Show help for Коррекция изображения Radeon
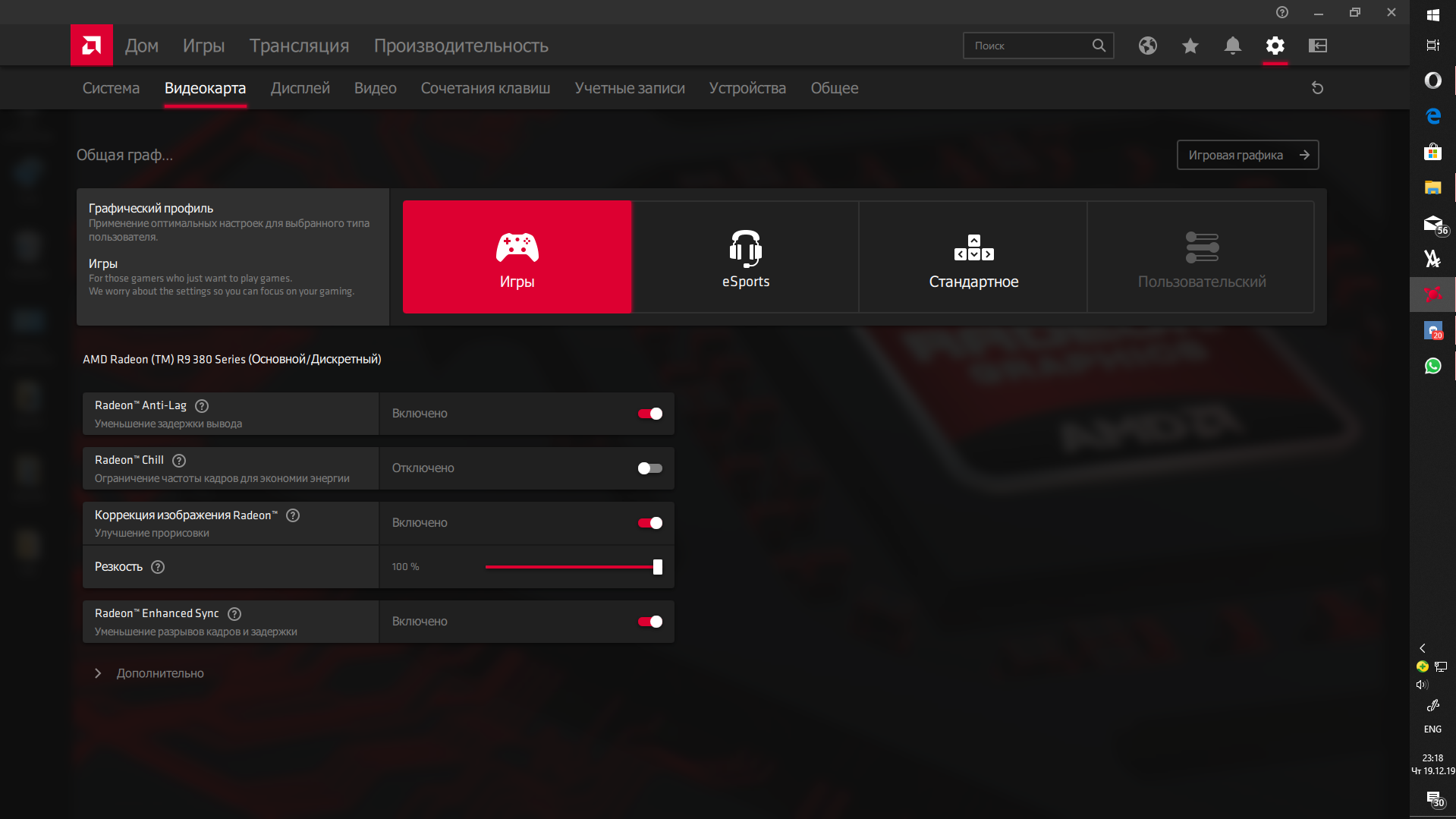 [x=293, y=515]
